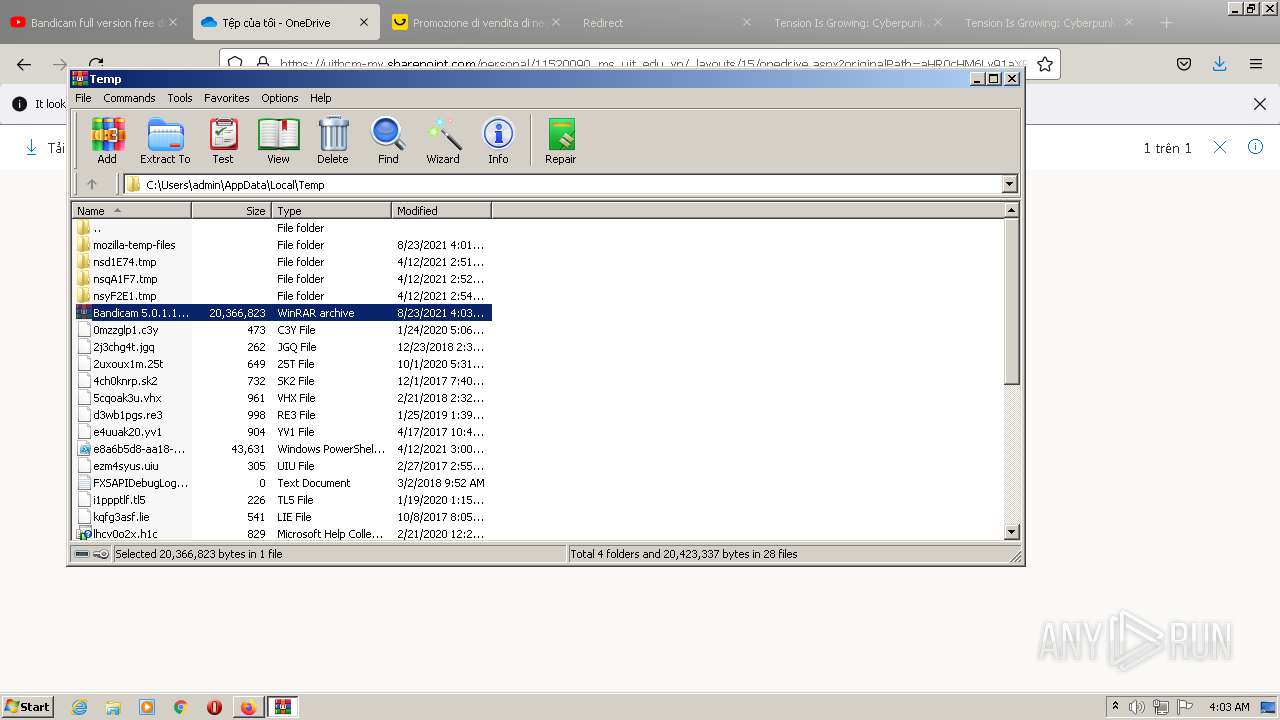
Task: Open Firefox downloads panel
Action: [1219, 64]
